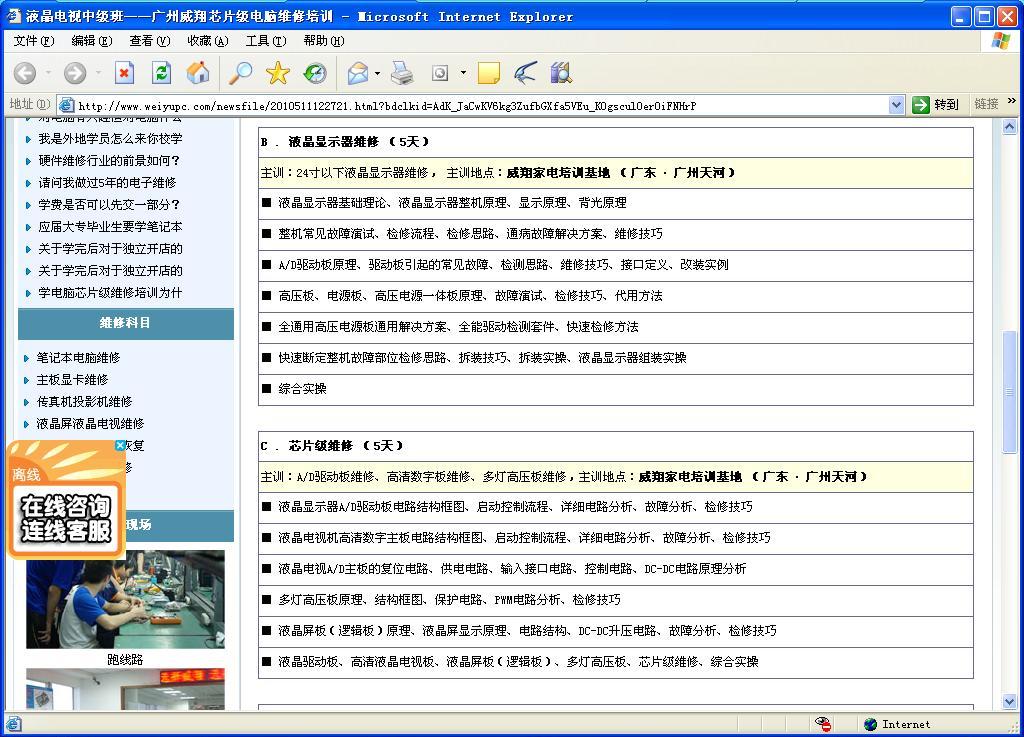Click the yellow note toolbar icon
The image size is (1024, 737).
point(488,73)
